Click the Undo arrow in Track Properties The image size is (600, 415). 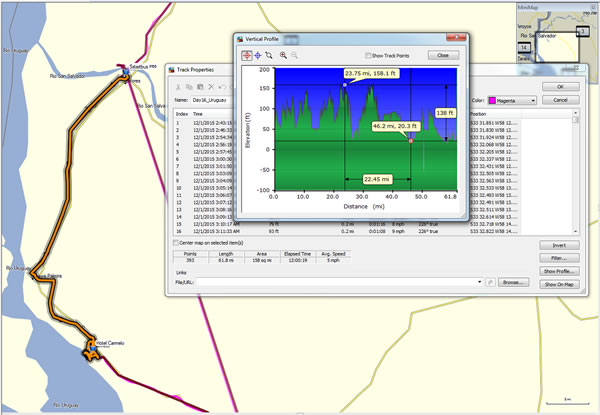click(x=222, y=87)
